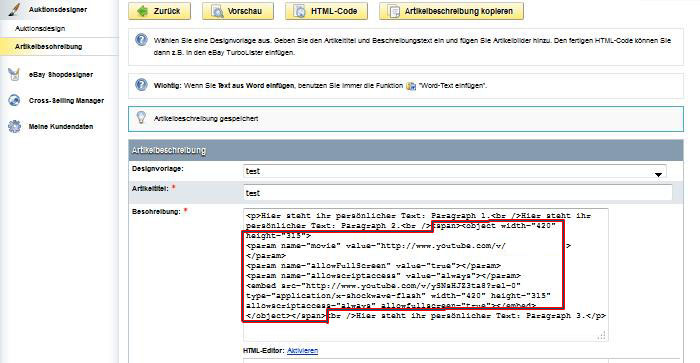The height and width of the screenshot is (363, 700).
Task: Click into the Beschreibung text area
Action: tap(425, 275)
